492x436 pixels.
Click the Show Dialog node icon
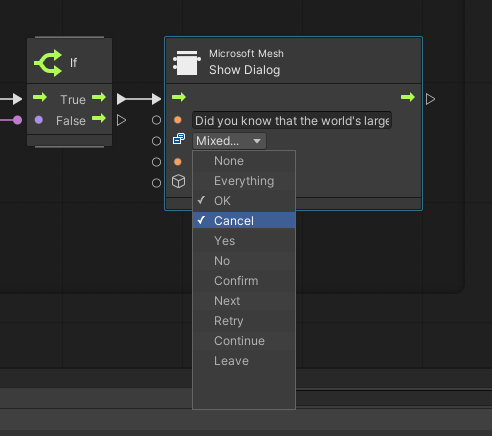click(187, 63)
